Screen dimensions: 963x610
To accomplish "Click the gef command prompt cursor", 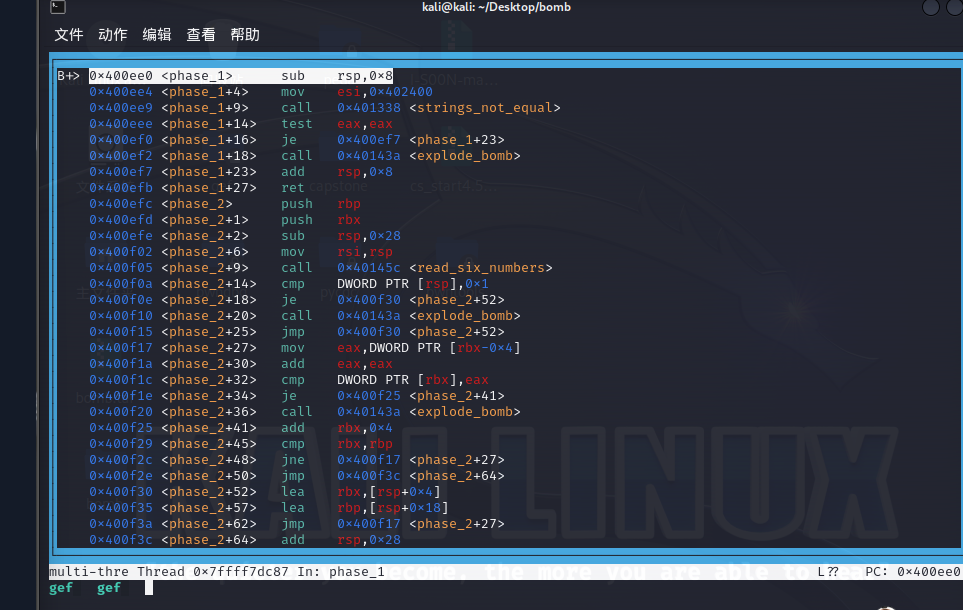I will pyautogui.click(x=148, y=588).
